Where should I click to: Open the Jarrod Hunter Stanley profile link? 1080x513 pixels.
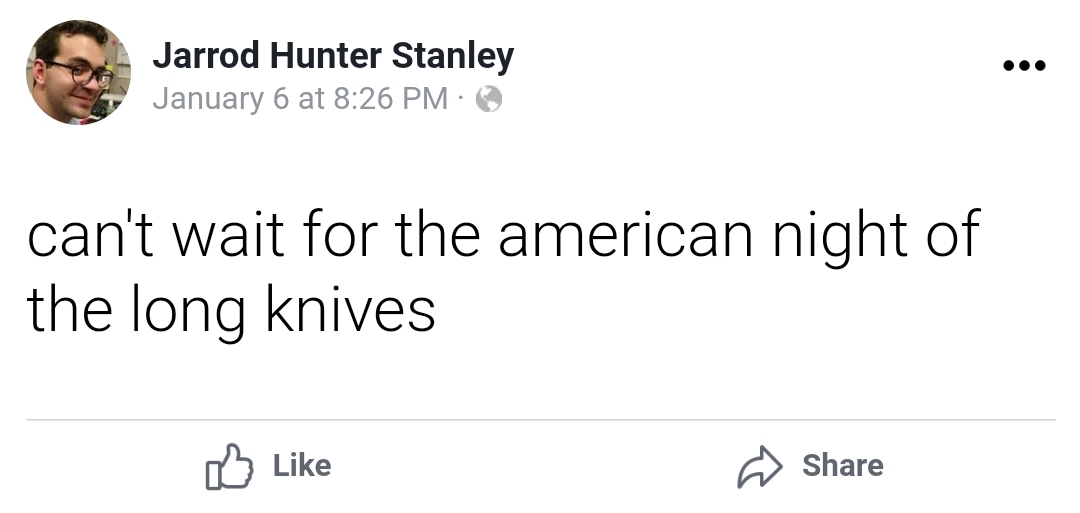333,56
